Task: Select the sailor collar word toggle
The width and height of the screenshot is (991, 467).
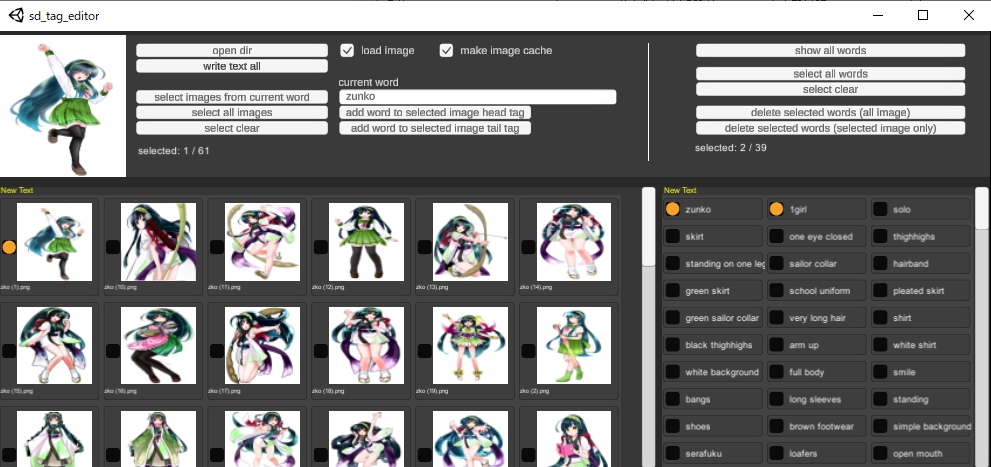Action: (x=777, y=264)
